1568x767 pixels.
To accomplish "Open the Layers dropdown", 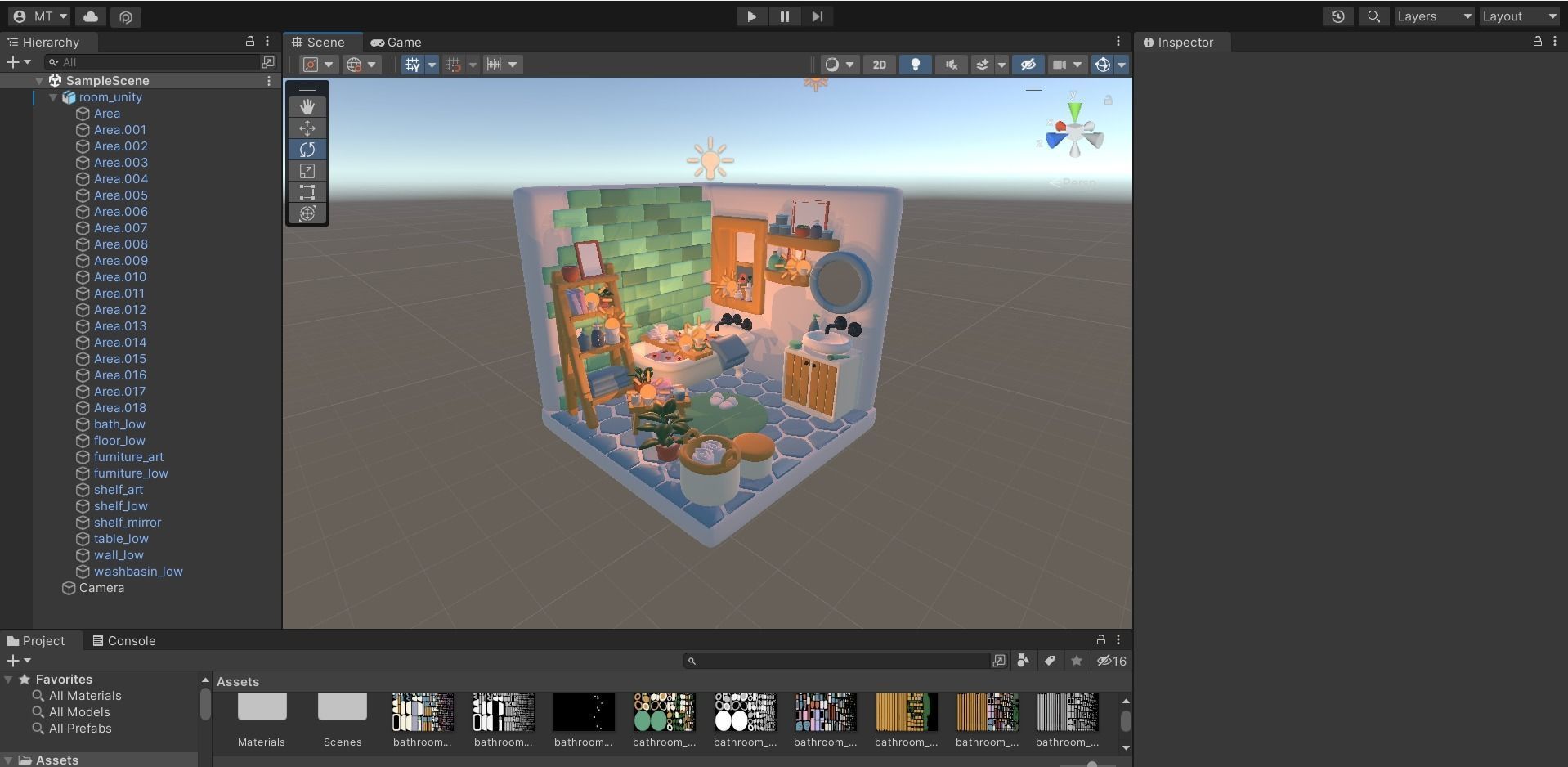I will pos(1434,16).
